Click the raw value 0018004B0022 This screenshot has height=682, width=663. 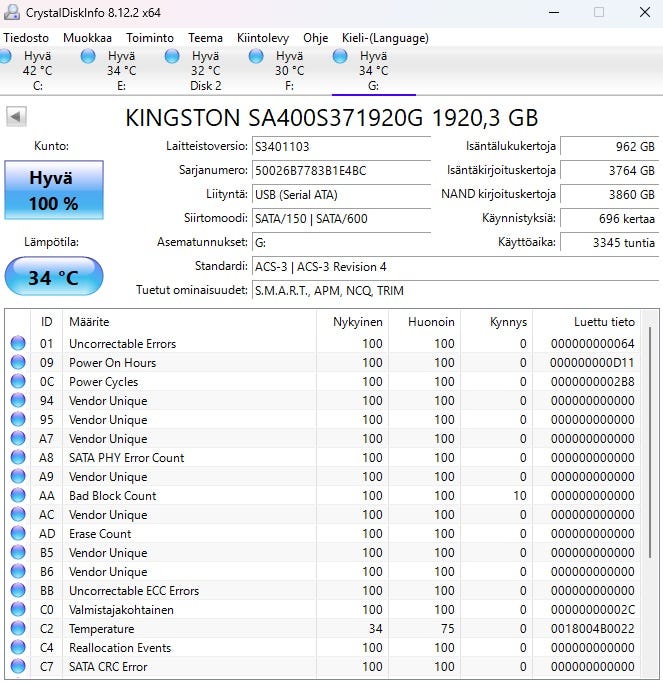click(x=592, y=629)
